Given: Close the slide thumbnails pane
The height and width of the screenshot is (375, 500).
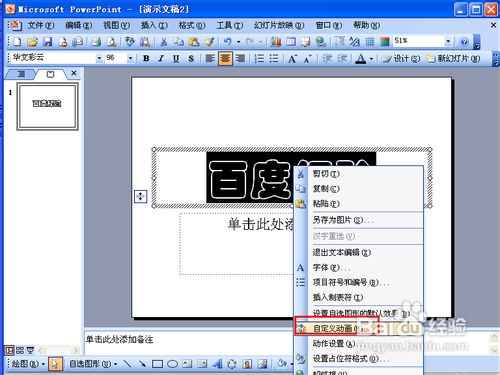Looking at the screenshot, I should pyautogui.click(x=74, y=73).
